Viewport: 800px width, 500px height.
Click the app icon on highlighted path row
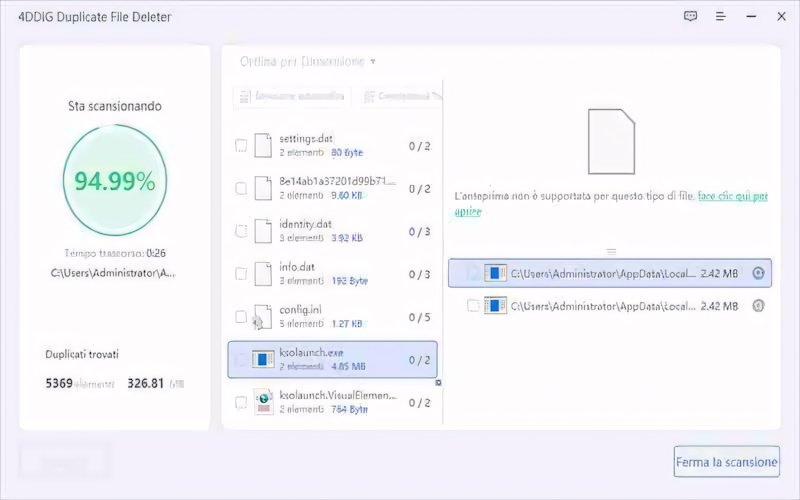[495, 273]
